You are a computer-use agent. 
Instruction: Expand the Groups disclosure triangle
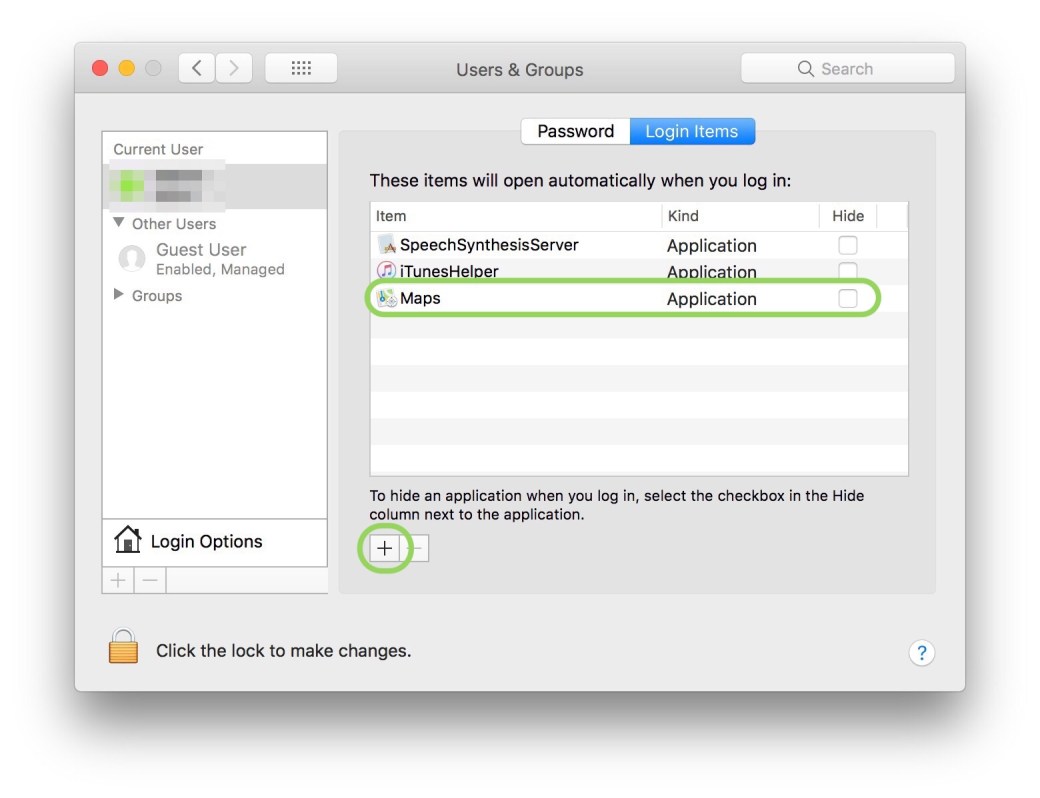tap(119, 295)
